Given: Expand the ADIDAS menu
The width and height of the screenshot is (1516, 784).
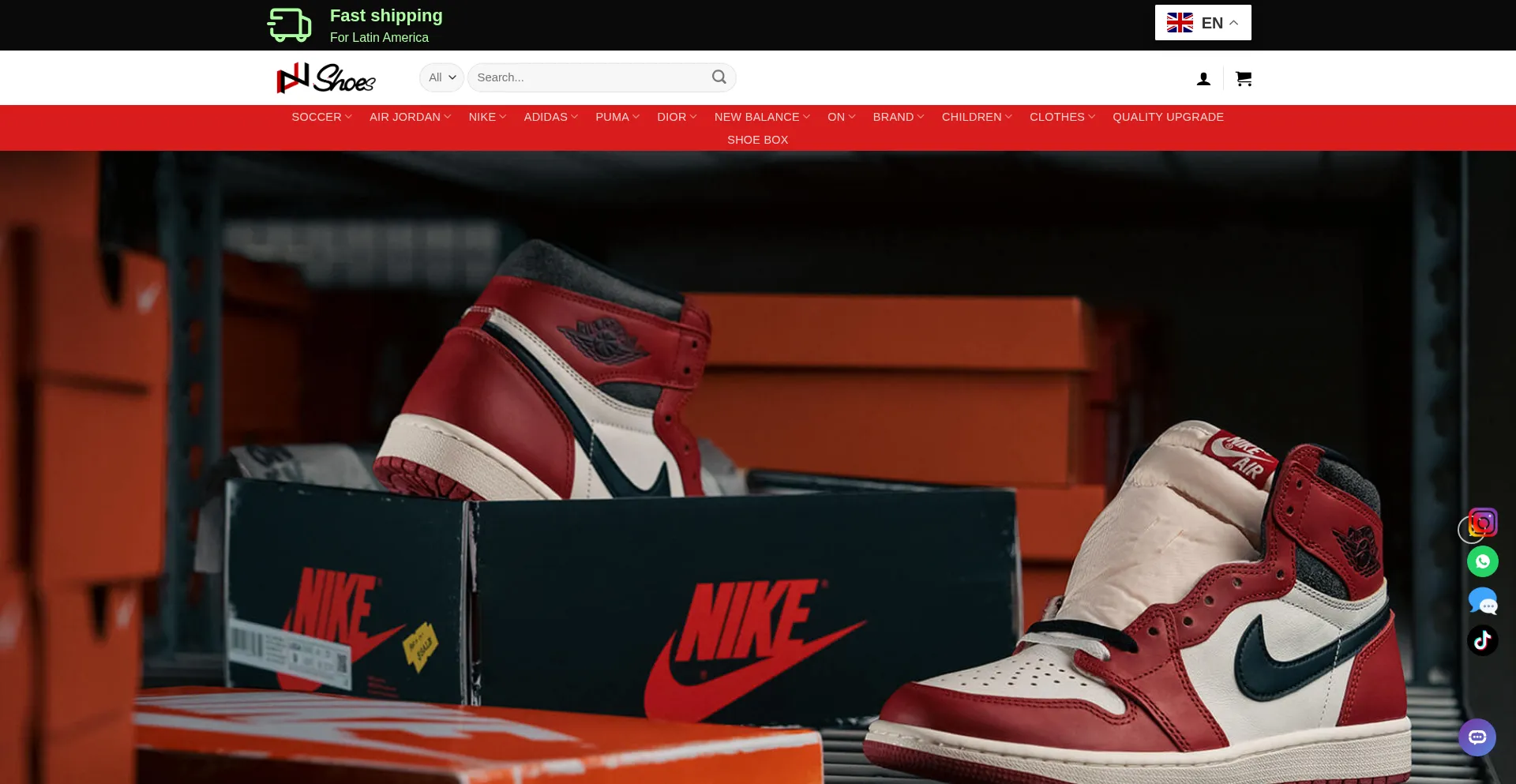Looking at the screenshot, I should point(550,117).
